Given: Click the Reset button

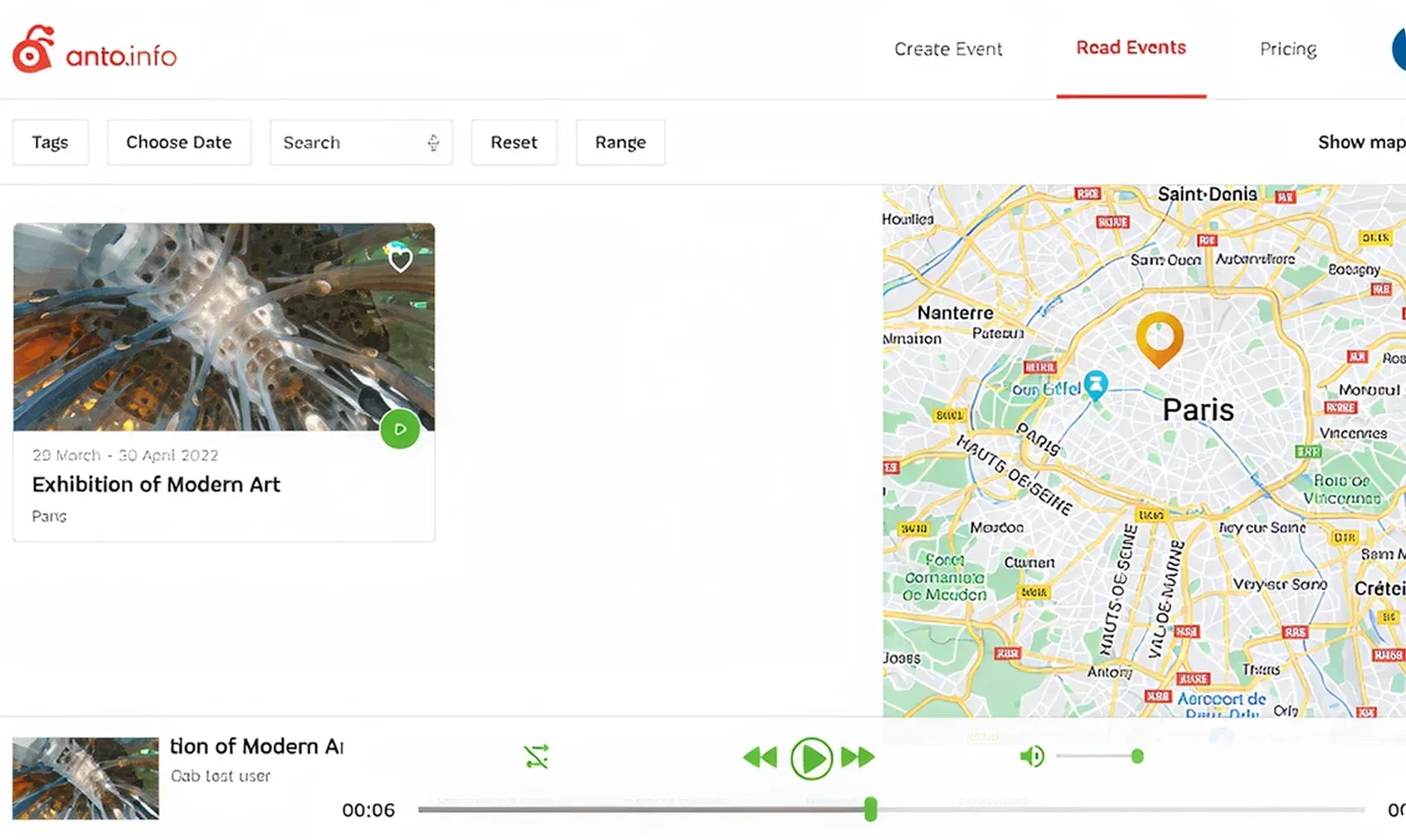Looking at the screenshot, I should pos(514,143).
